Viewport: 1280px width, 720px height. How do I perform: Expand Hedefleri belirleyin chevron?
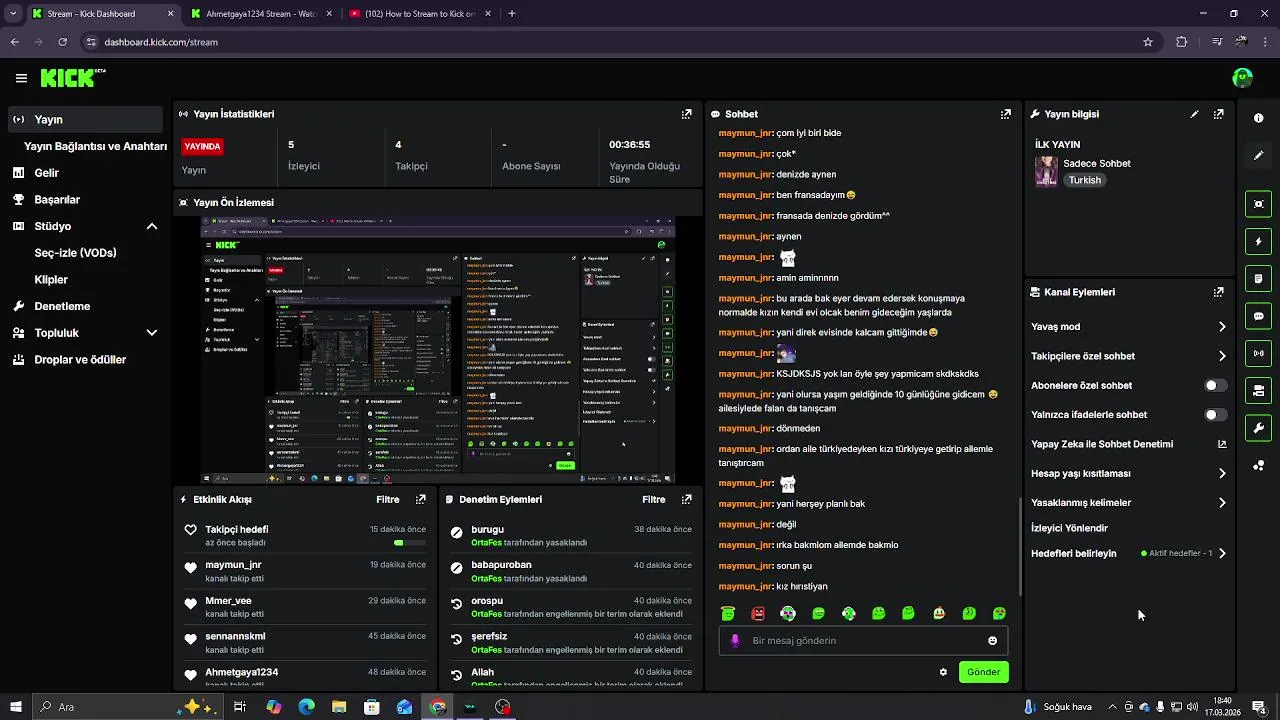click(1222, 553)
